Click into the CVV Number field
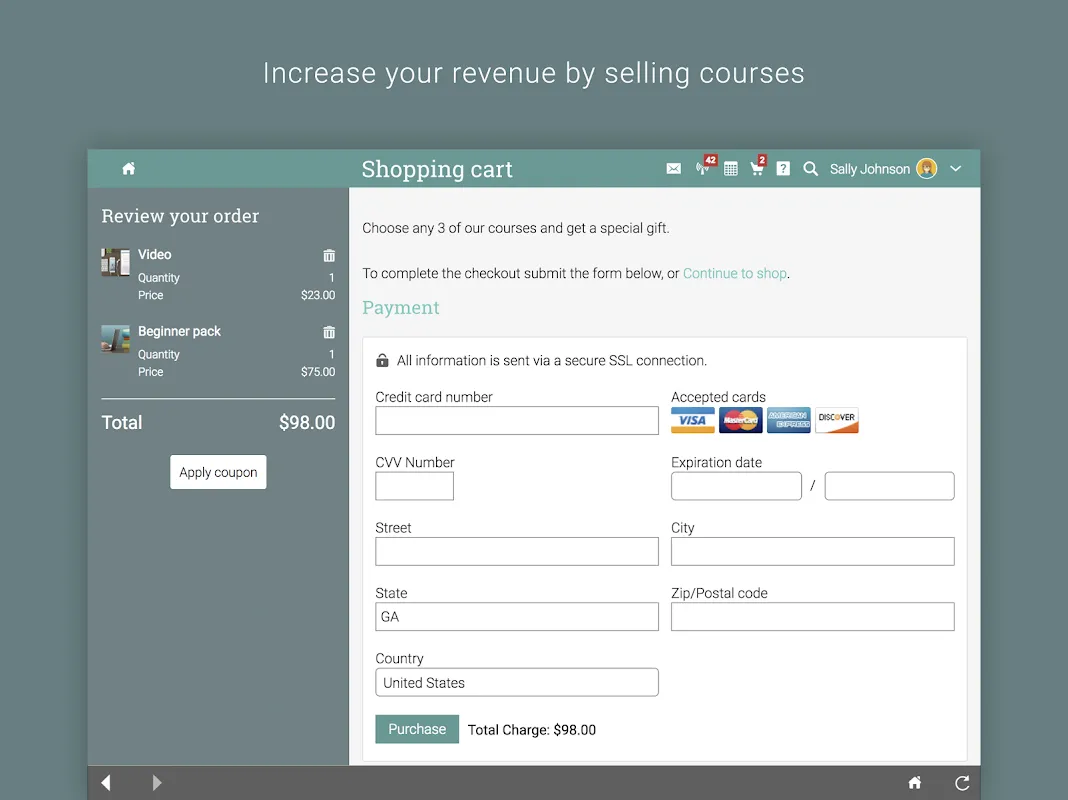 pyautogui.click(x=414, y=486)
